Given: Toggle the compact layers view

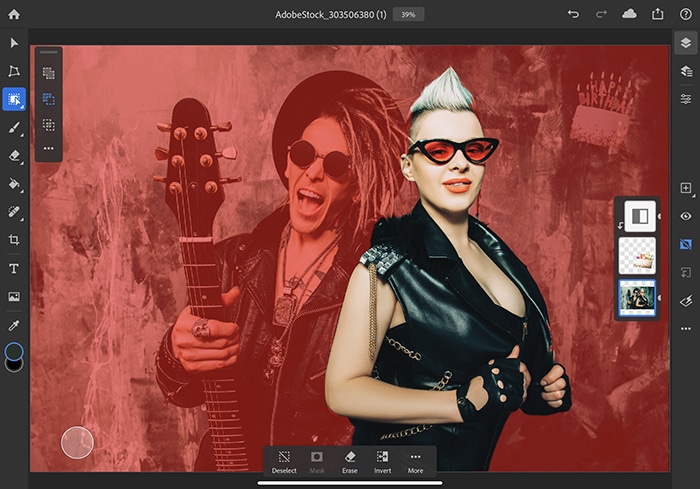Looking at the screenshot, I should click(x=686, y=43).
